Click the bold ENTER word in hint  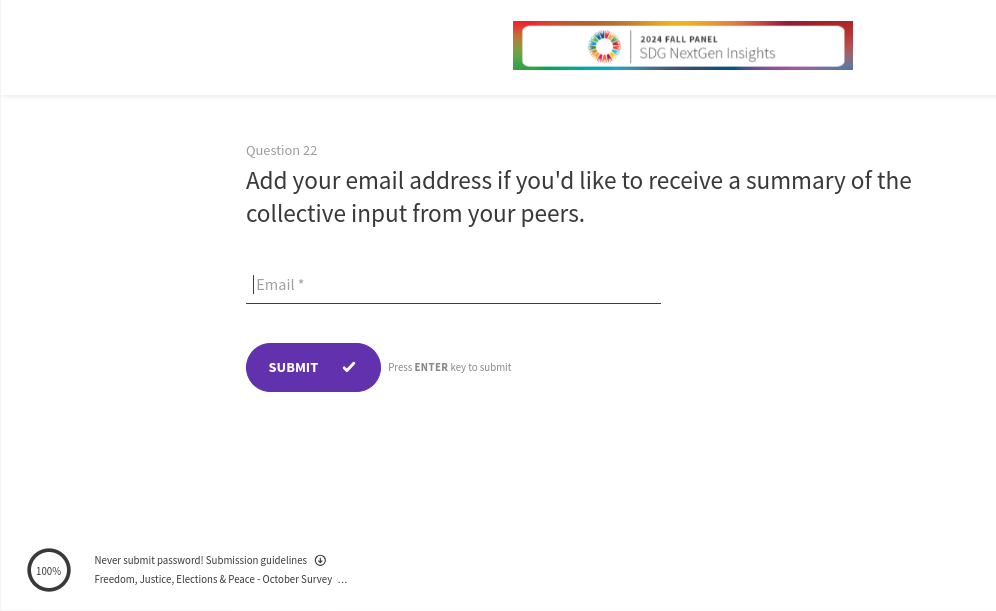pyautogui.click(x=431, y=368)
